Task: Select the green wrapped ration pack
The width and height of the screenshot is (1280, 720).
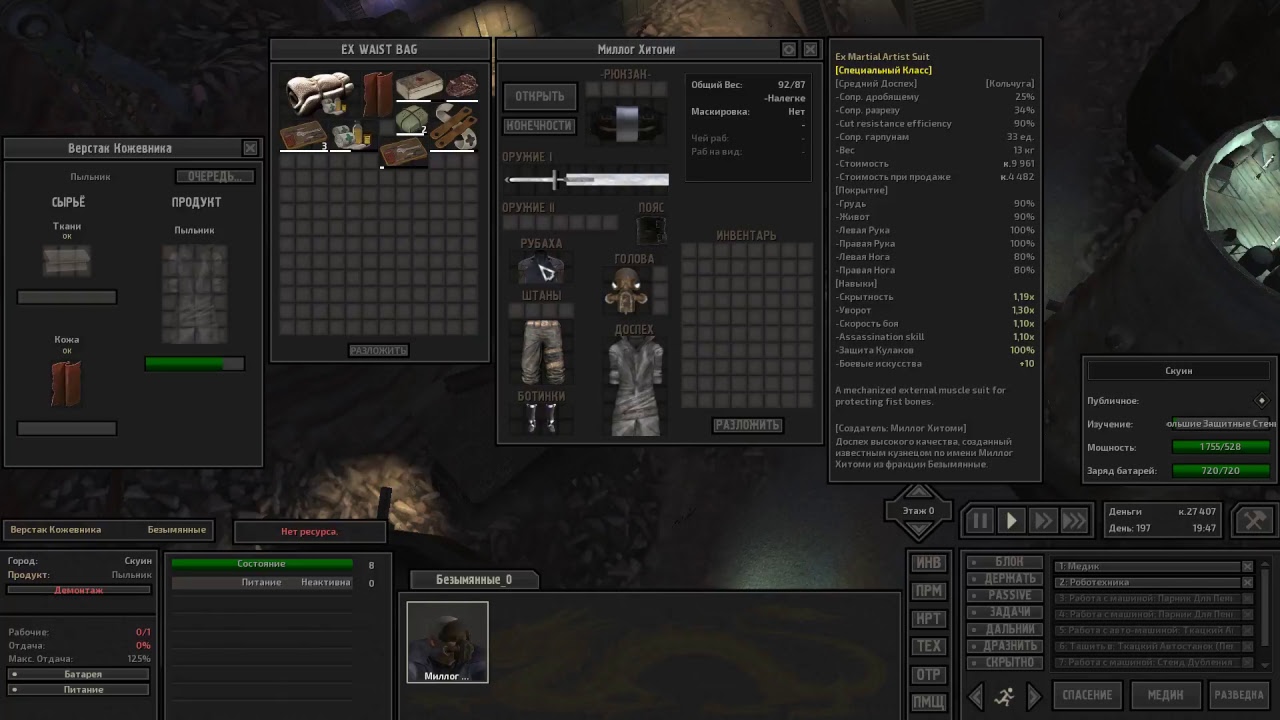Action: point(412,119)
